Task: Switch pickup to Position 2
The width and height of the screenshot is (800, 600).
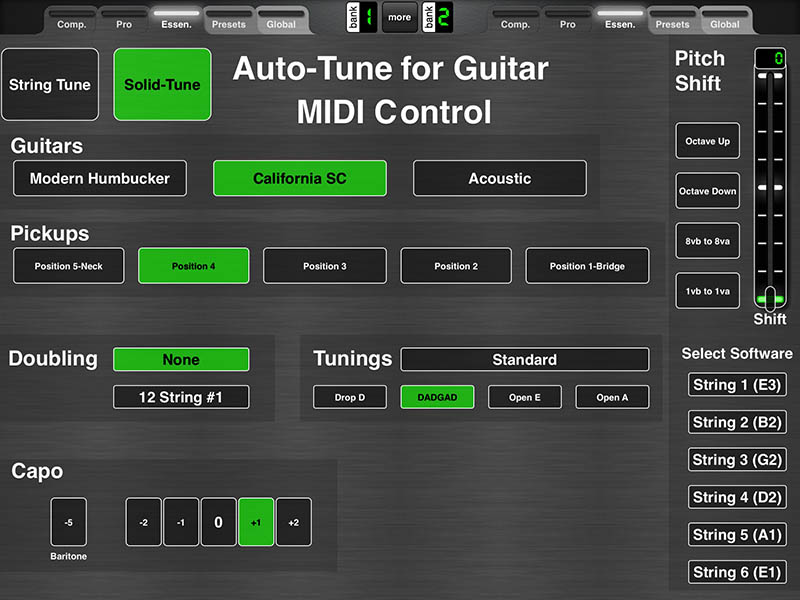Action: [x=456, y=266]
